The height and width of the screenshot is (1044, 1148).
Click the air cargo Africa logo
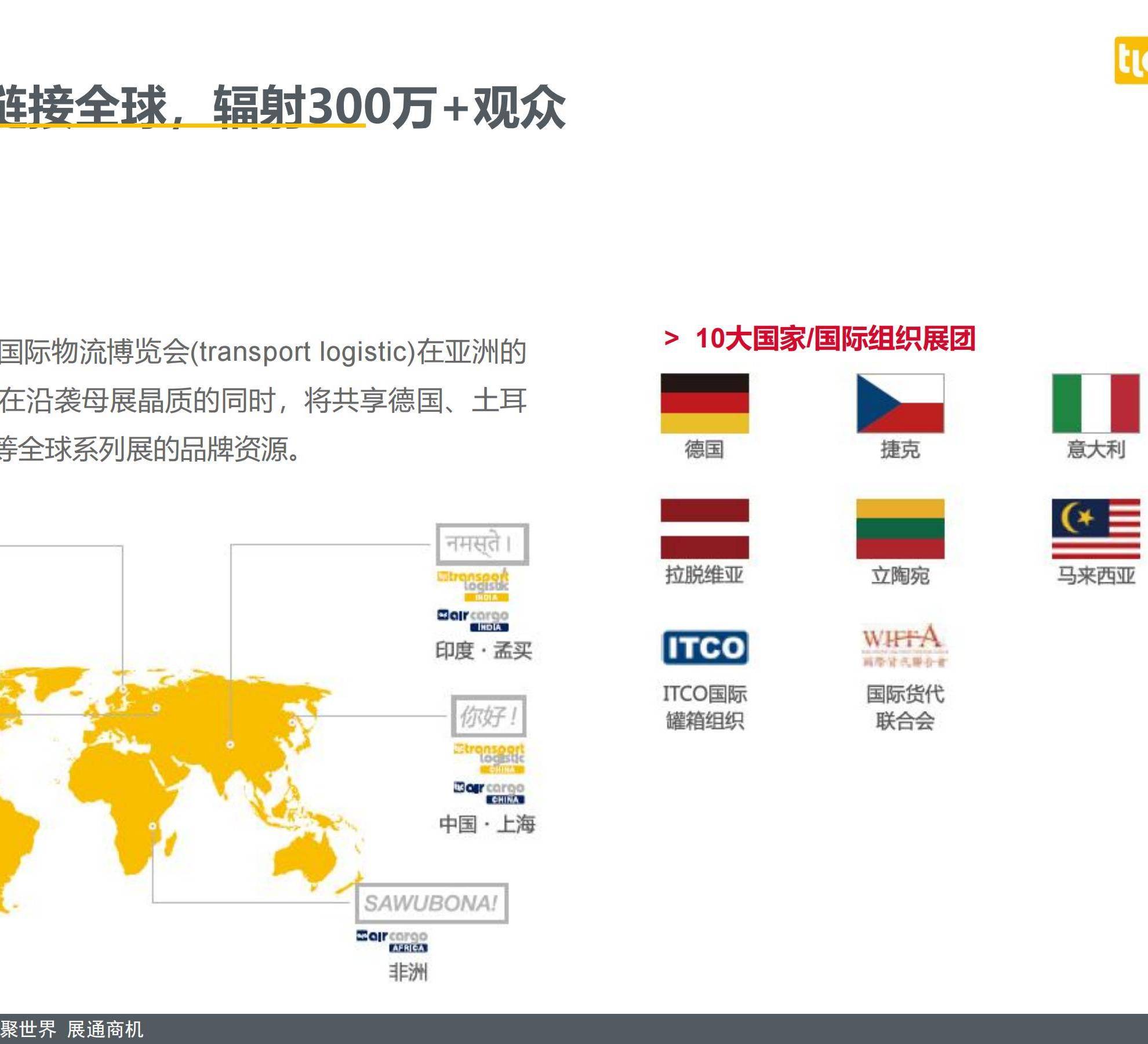(392, 941)
